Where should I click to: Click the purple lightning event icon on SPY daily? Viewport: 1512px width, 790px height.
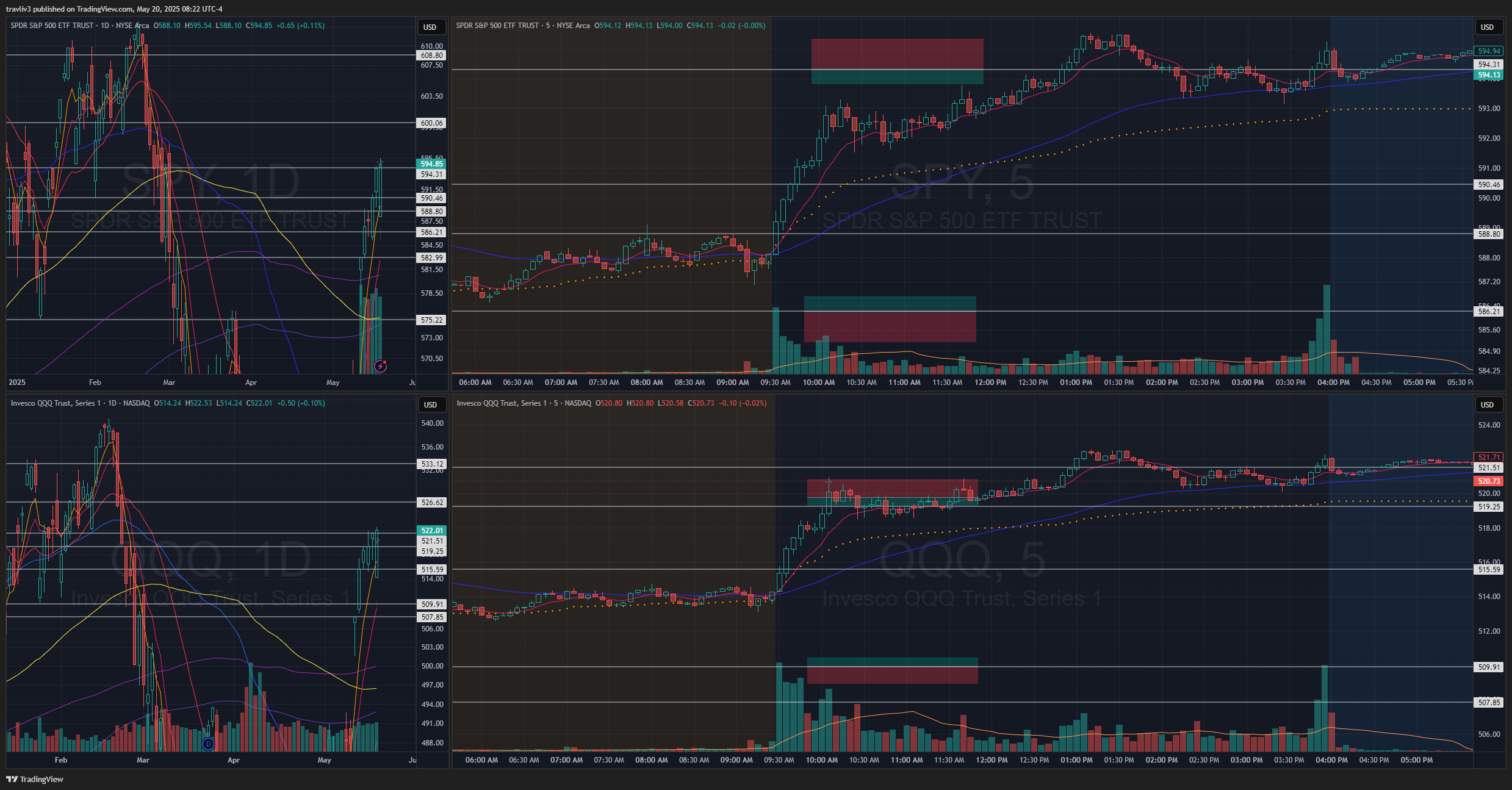click(x=381, y=366)
